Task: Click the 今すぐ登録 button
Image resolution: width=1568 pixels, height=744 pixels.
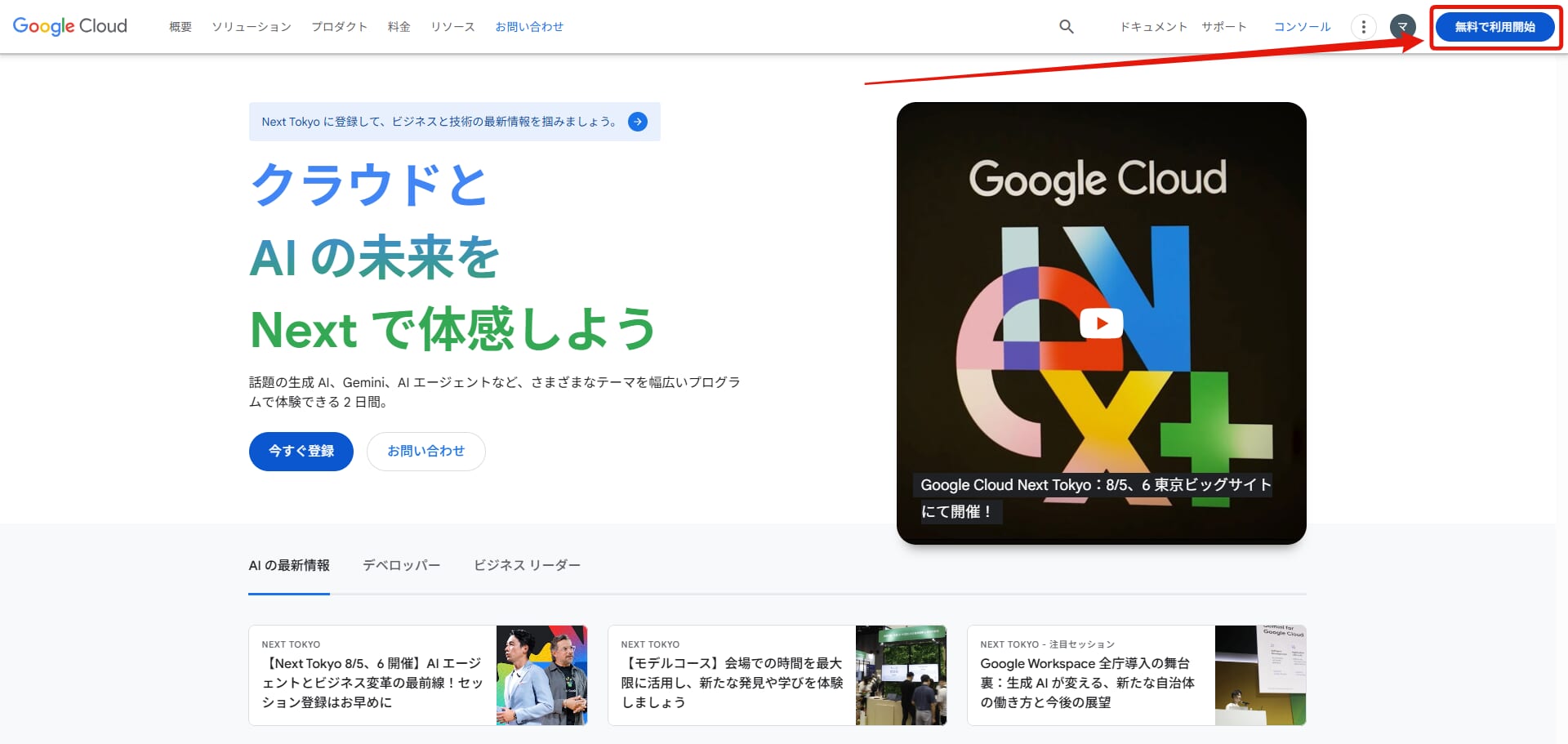Action: click(301, 452)
